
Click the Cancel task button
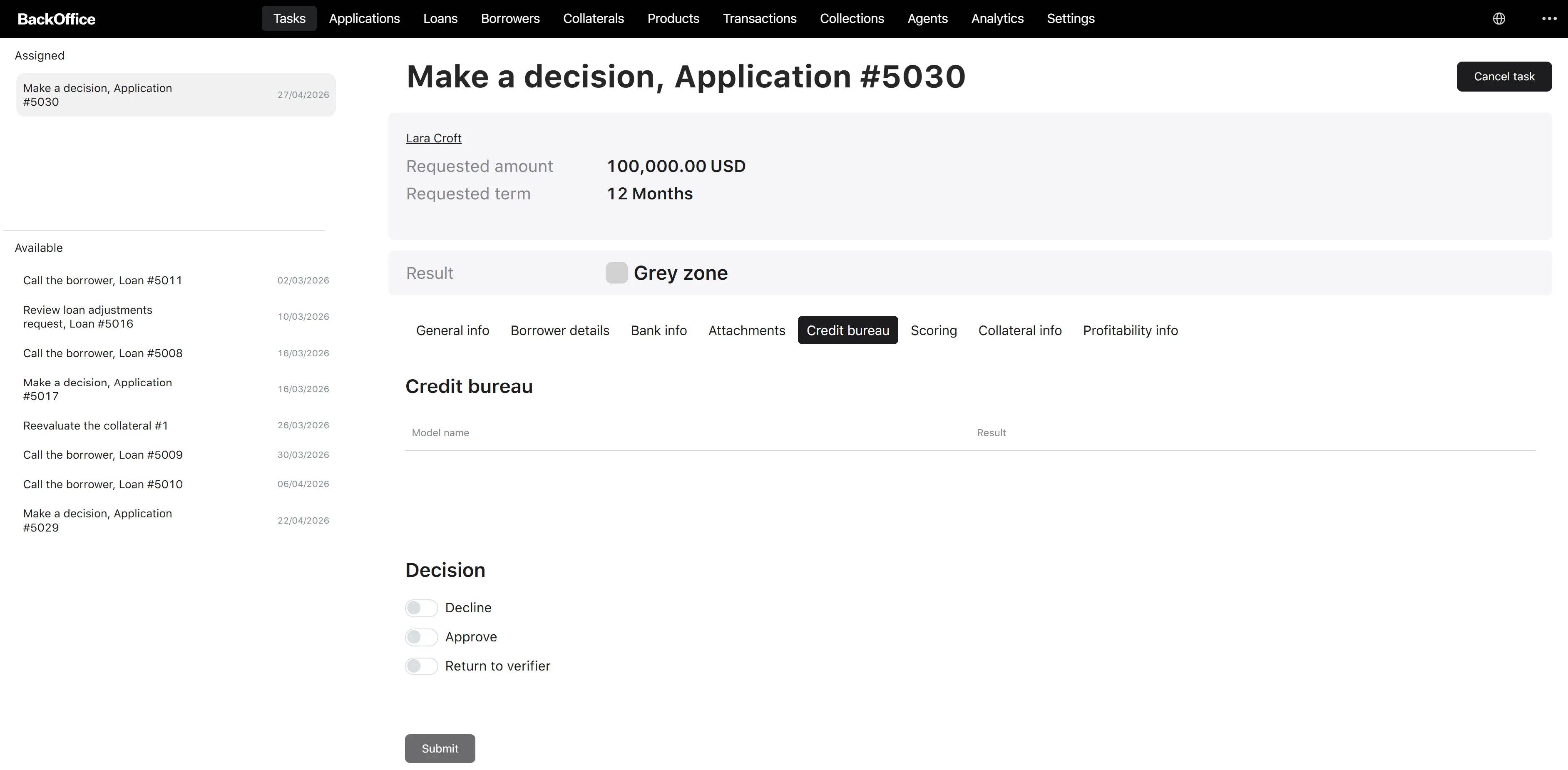pyautogui.click(x=1504, y=77)
